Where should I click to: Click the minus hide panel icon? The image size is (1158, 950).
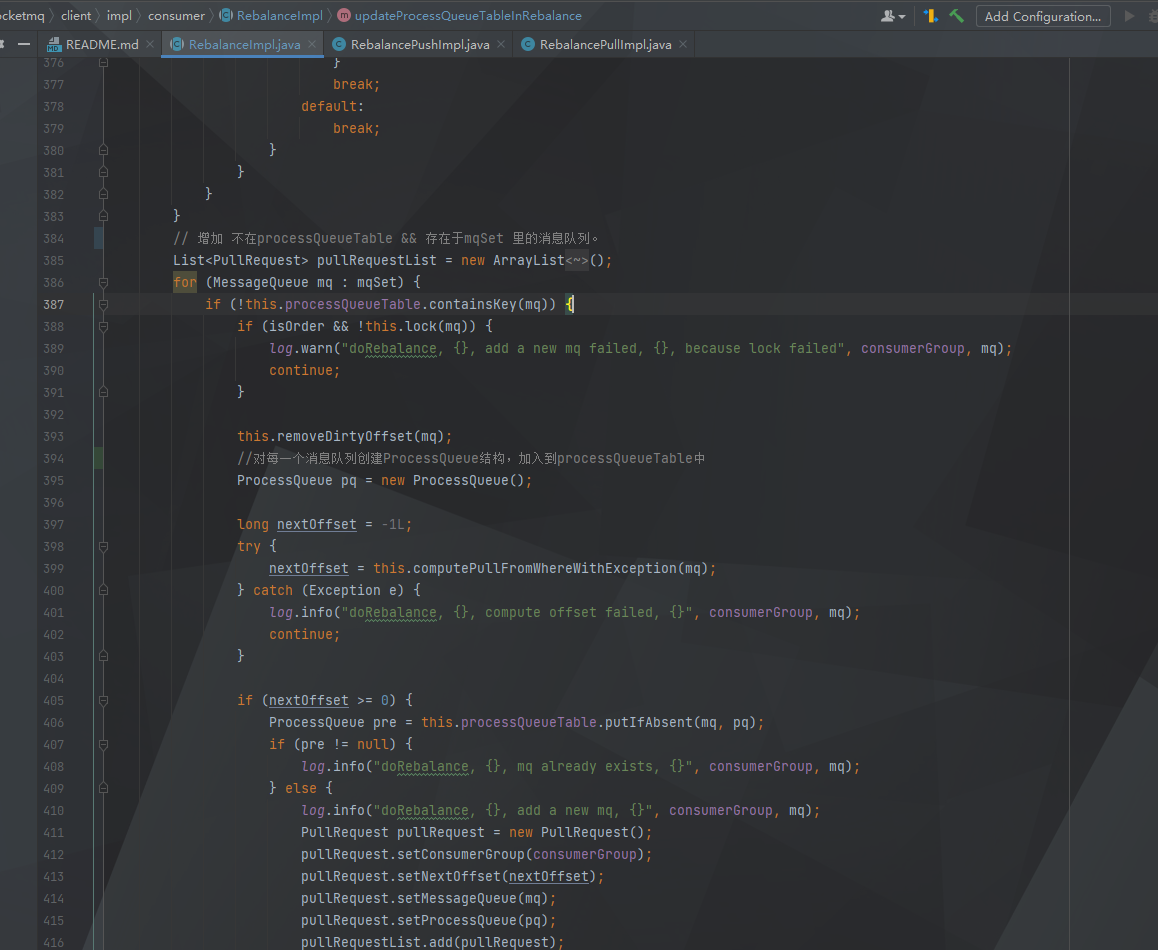(24, 44)
